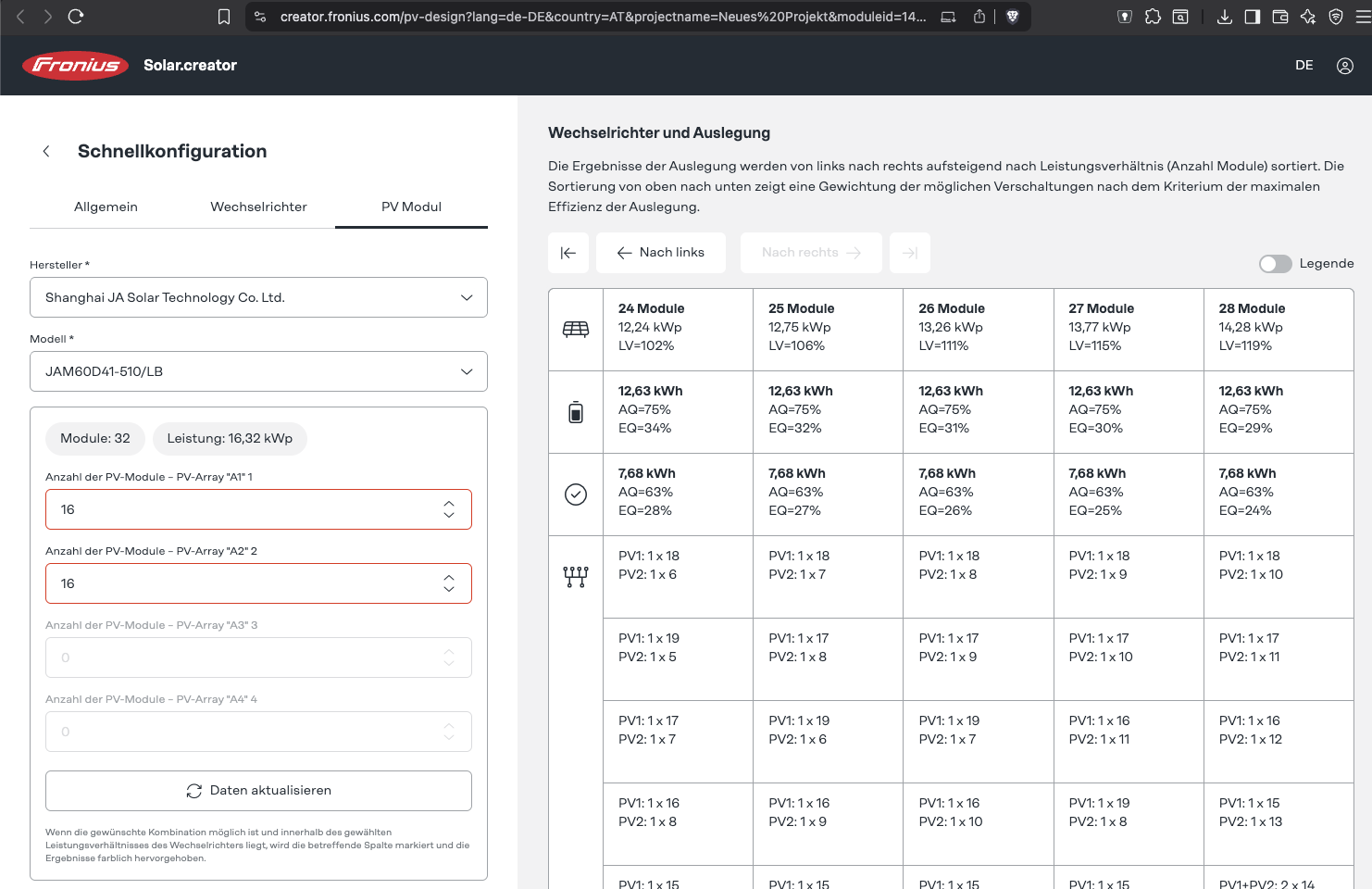The image size is (1372, 889).
Task: Adjust the PV-Array A2 stepper arrows
Action: pos(449,583)
